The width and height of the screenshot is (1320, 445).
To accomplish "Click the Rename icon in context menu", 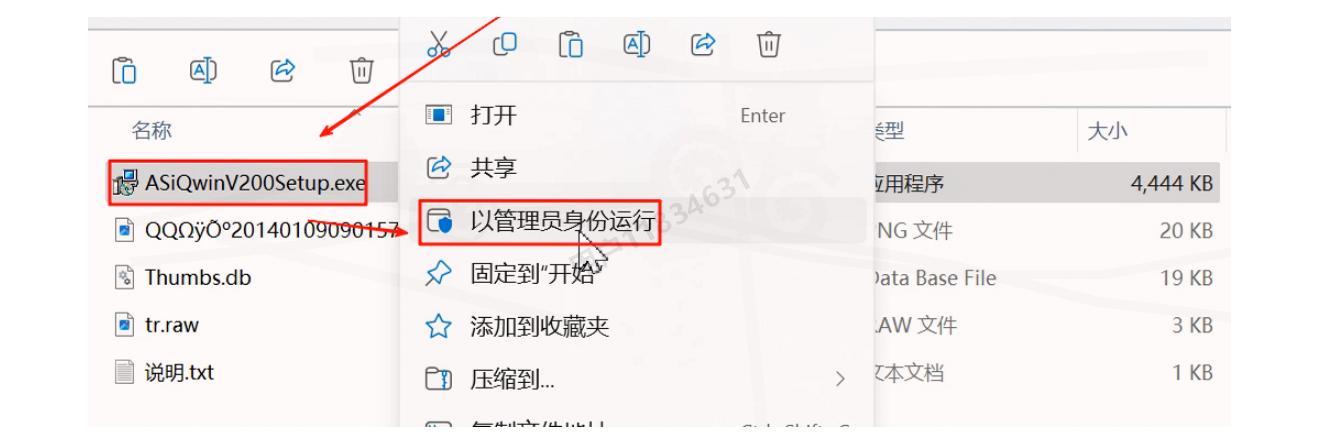I will point(633,45).
